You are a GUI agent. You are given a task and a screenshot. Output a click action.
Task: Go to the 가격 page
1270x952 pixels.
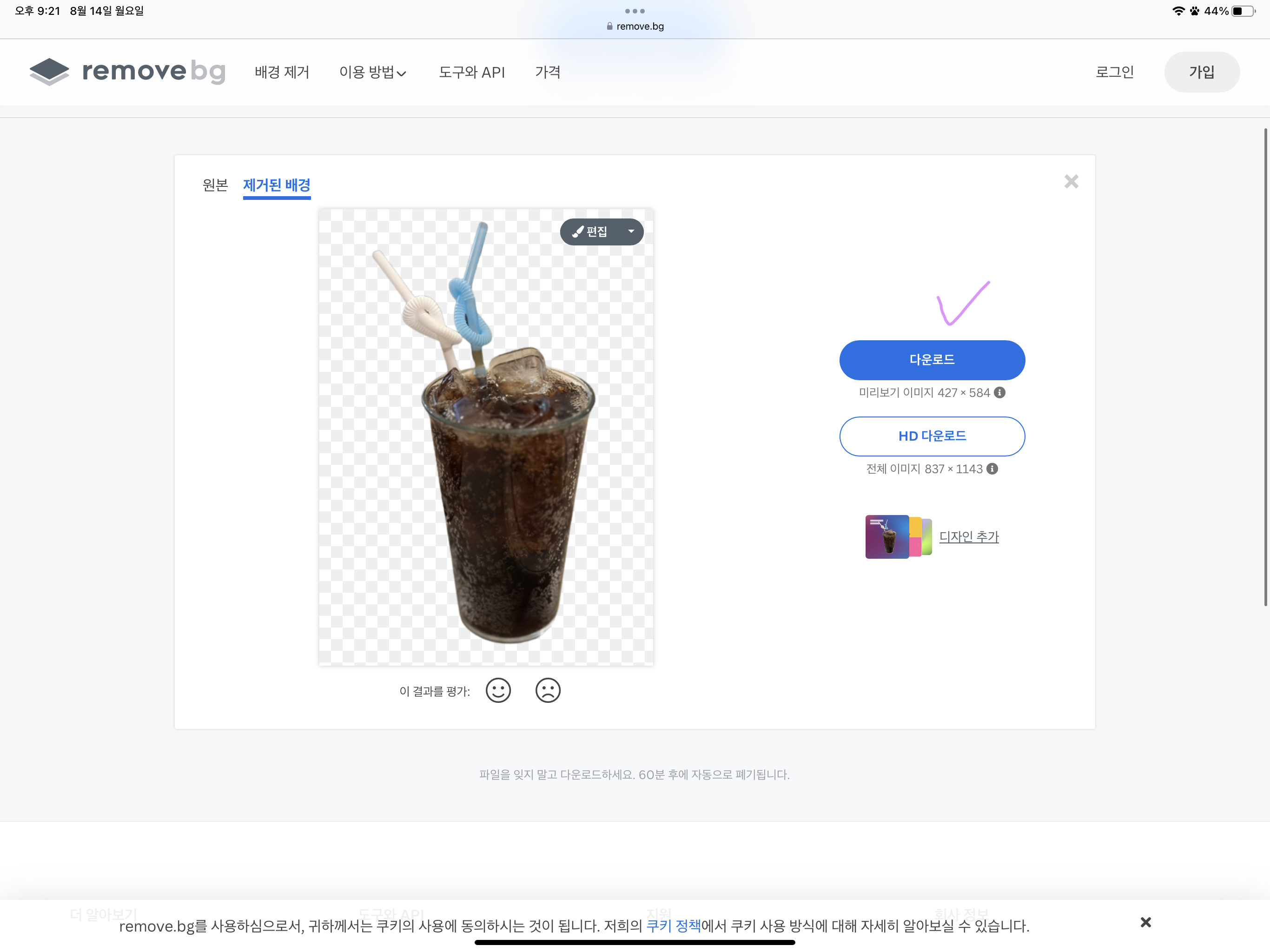548,73
